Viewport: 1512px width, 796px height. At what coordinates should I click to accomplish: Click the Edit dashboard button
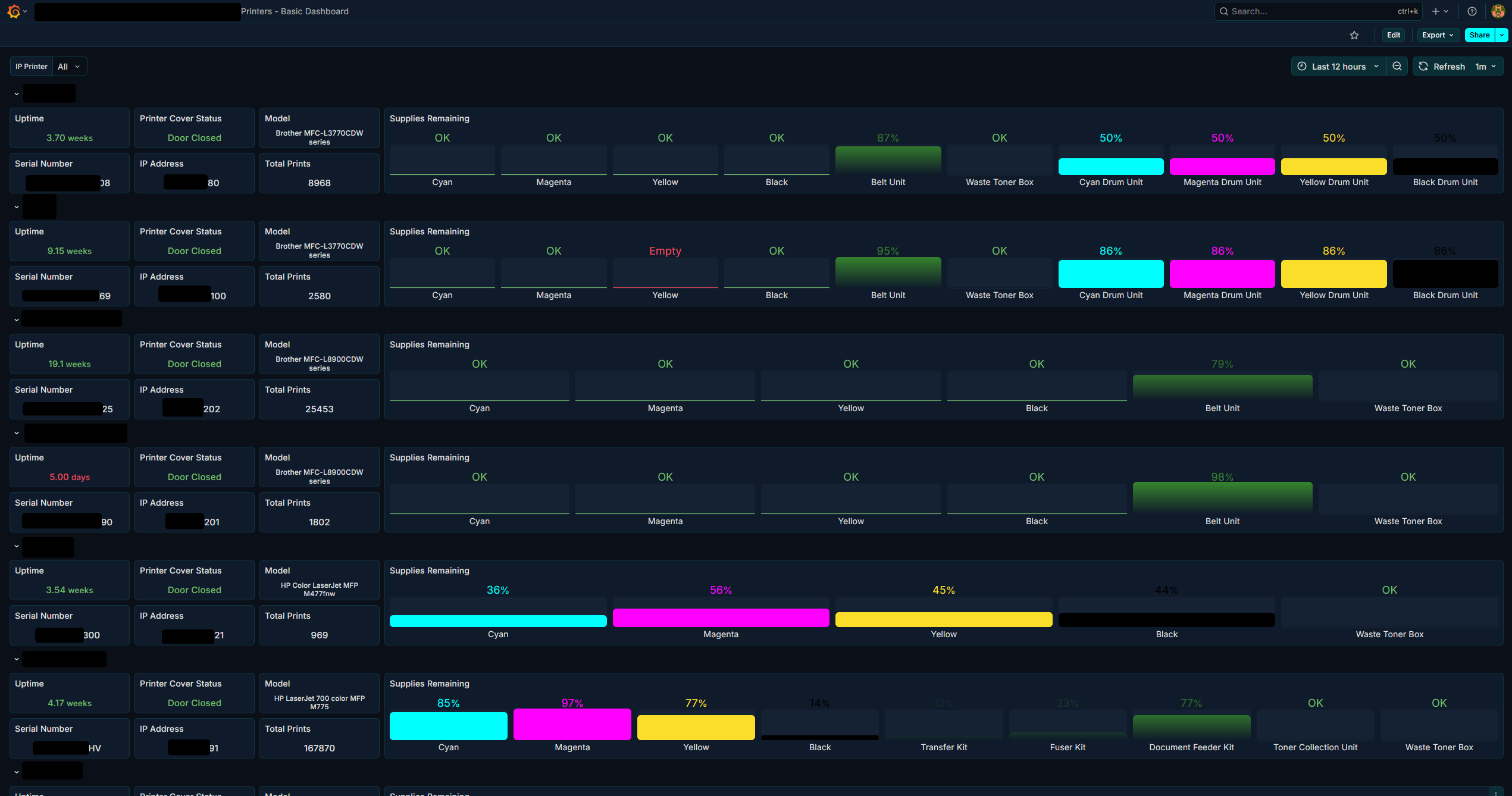tap(1393, 35)
